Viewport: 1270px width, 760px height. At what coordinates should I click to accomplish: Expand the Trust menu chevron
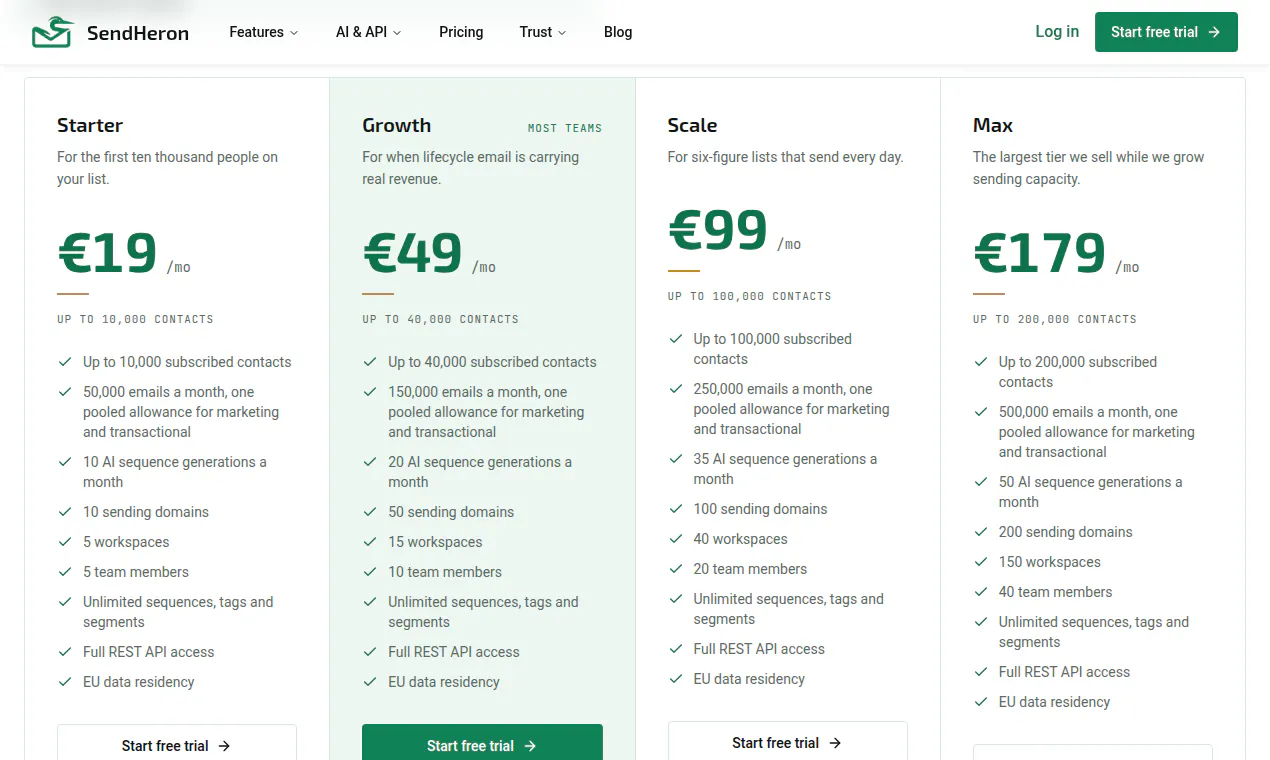pos(562,33)
